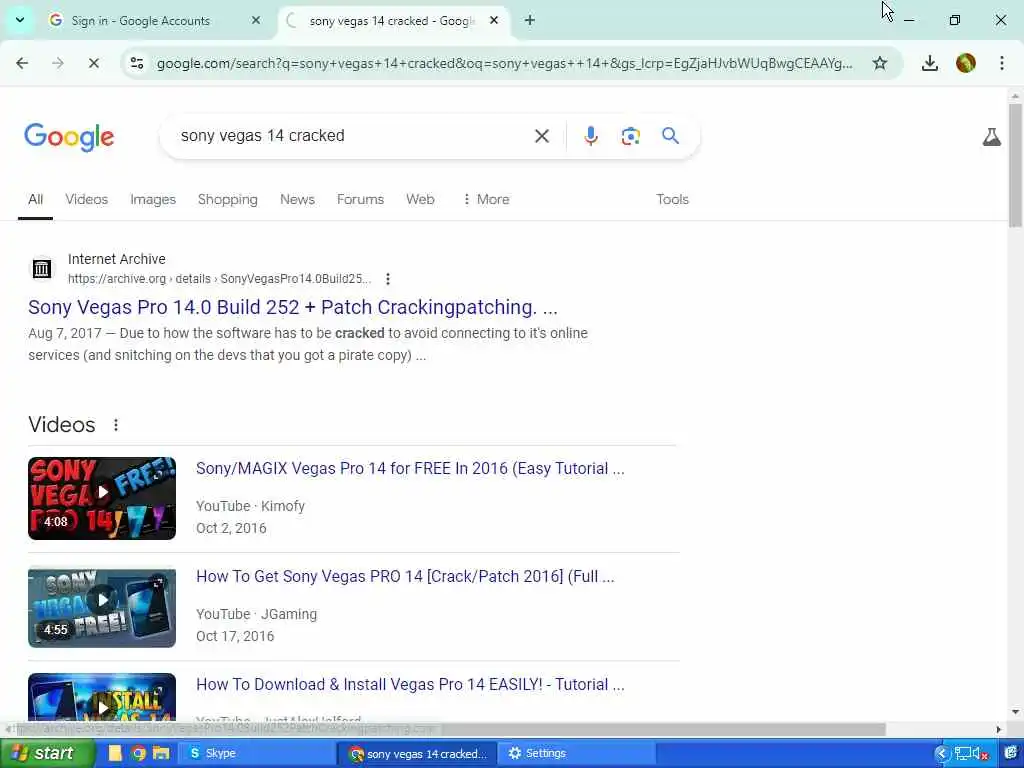Switch to Videos results tab

tap(86, 199)
